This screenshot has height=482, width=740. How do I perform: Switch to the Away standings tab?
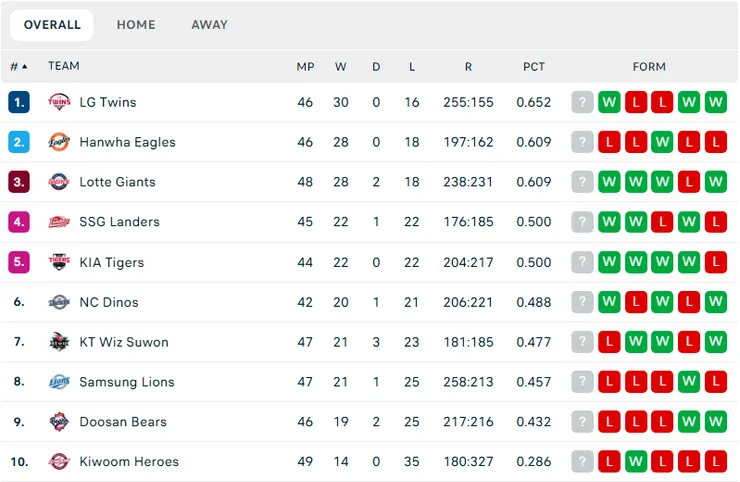coord(209,25)
